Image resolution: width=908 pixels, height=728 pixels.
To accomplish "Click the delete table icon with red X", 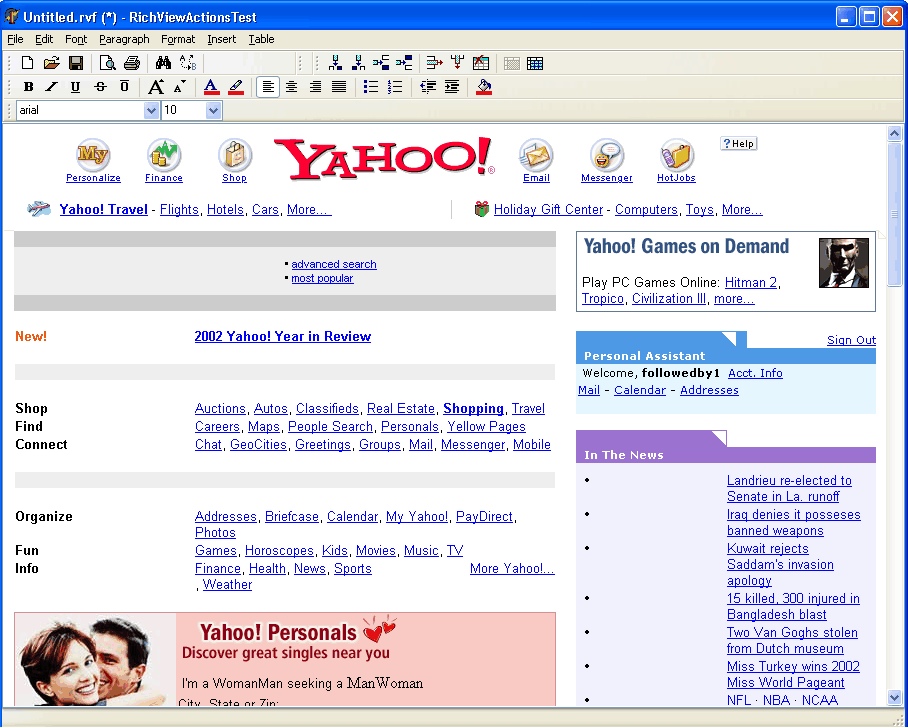I will [481, 63].
